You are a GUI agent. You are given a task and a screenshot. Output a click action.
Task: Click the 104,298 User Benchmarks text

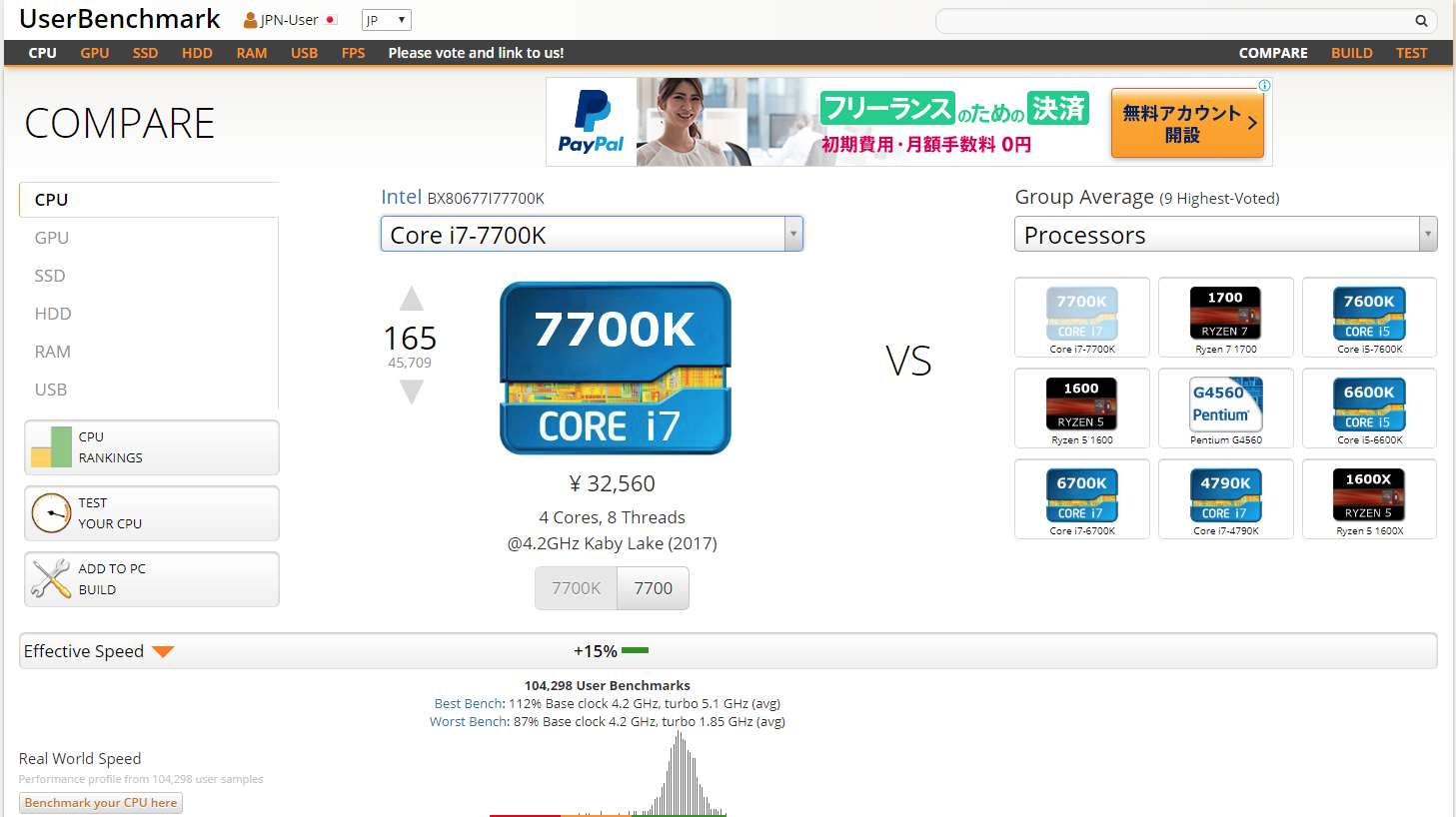pyautogui.click(x=608, y=686)
